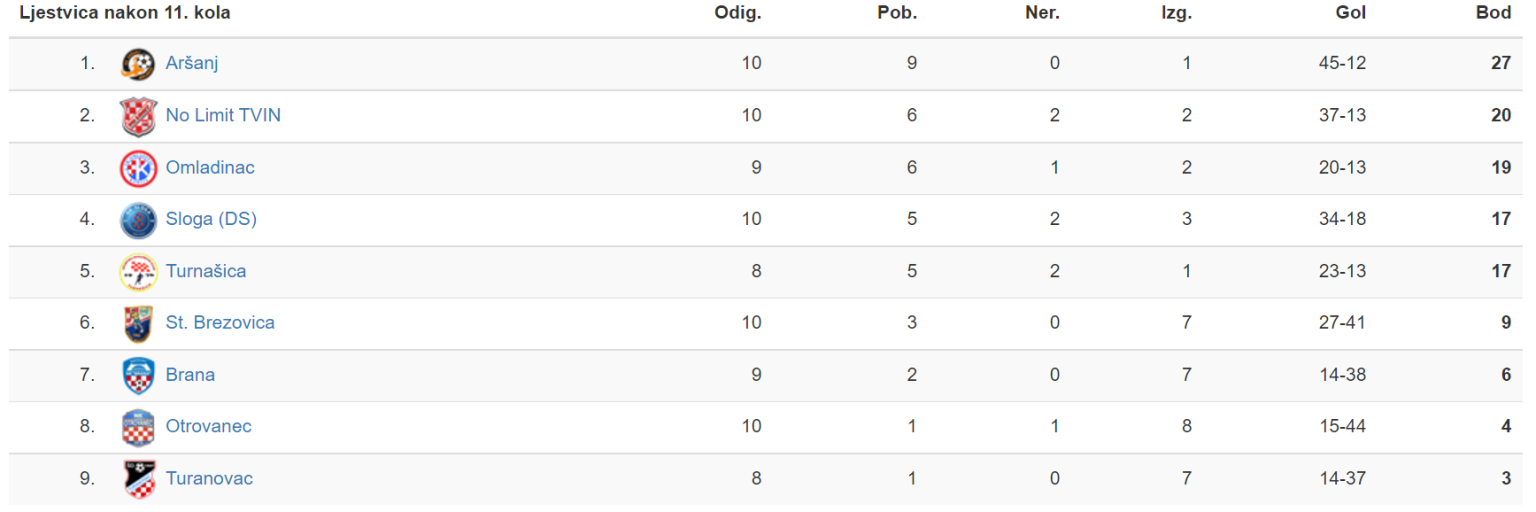The height and width of the screenshot is (512, 1536).
Task: Click the Turnašica club crest
Action: [x=138, y=271]
